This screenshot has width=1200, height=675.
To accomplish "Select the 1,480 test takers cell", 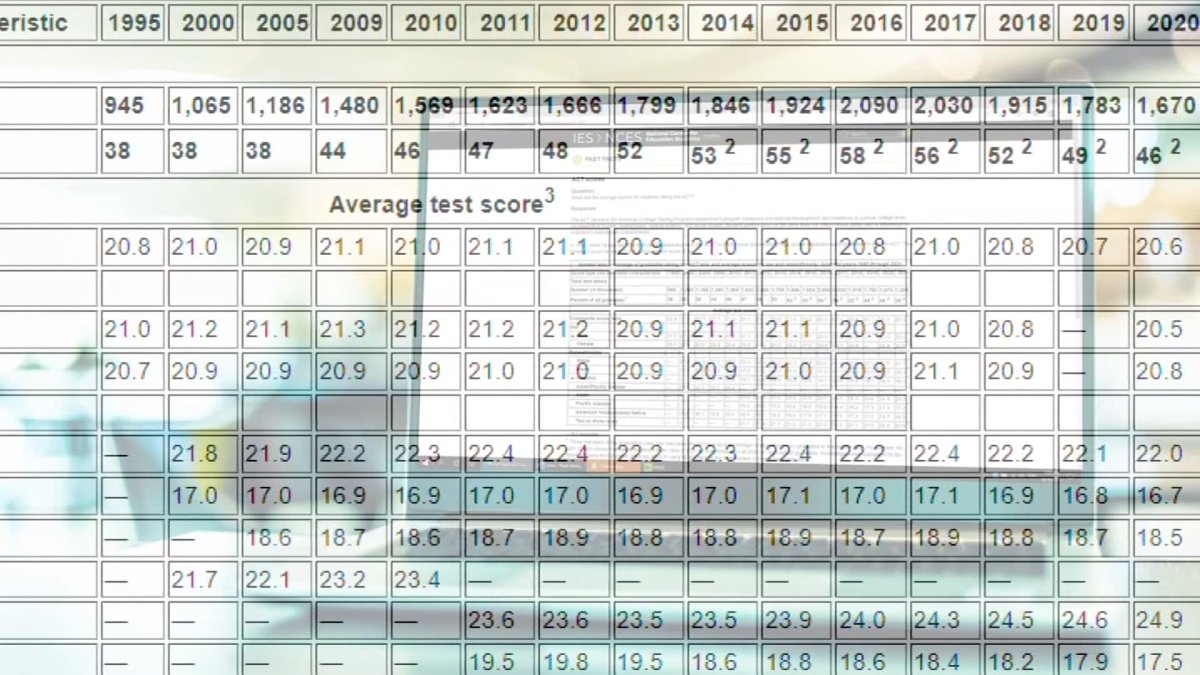I will click(352, 106).
